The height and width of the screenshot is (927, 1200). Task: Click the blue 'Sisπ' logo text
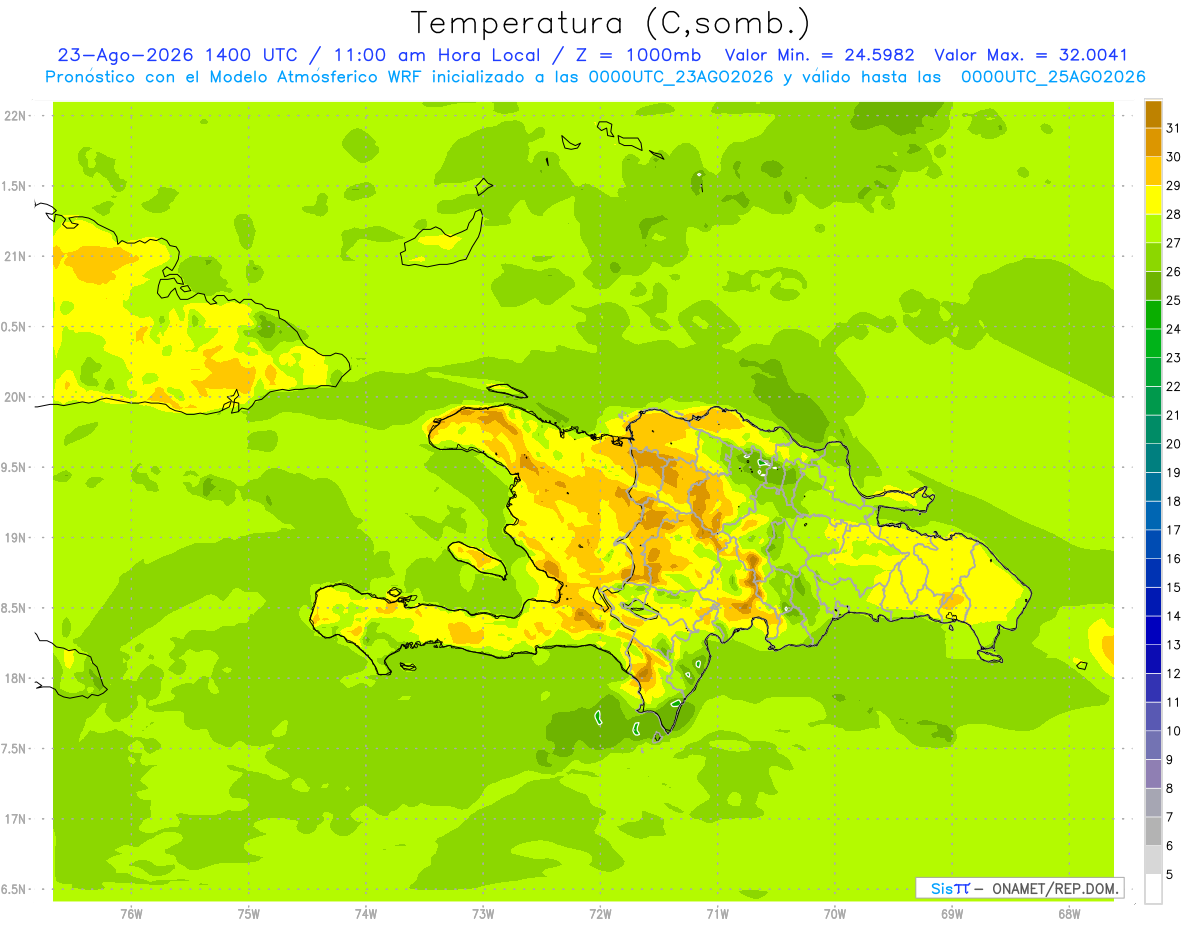pyautogui.click(x=950, y=888)
